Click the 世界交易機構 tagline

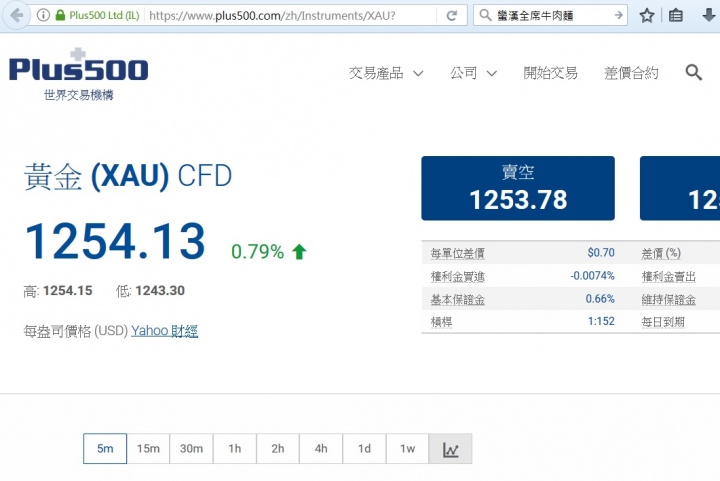click(79, 95)
